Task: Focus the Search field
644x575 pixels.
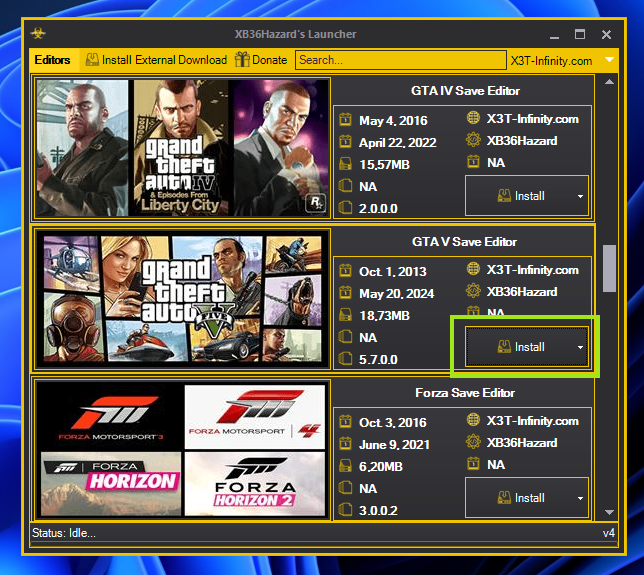Action: point(400,60)
